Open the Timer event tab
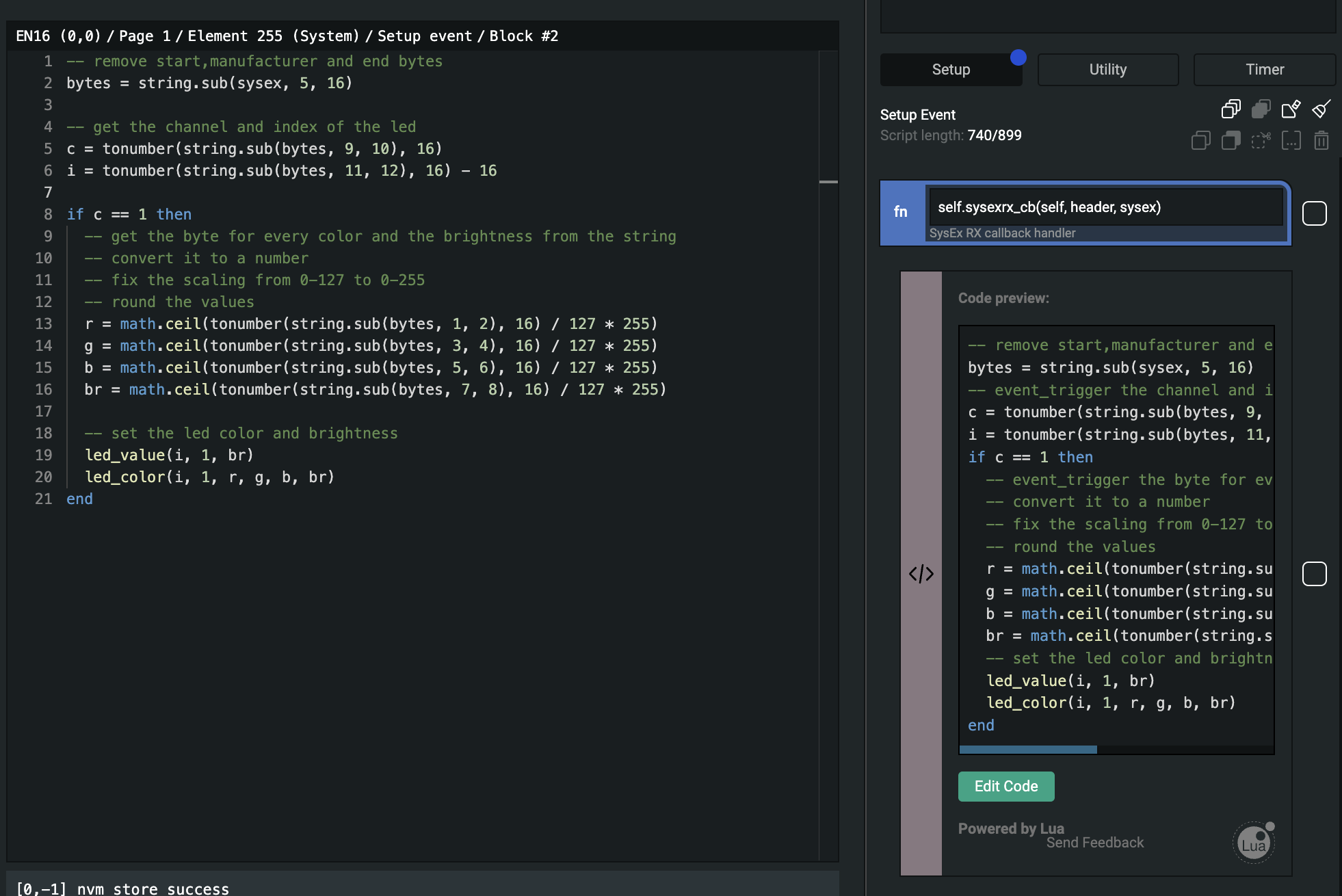1342x896 pixels. [1264, 70]
